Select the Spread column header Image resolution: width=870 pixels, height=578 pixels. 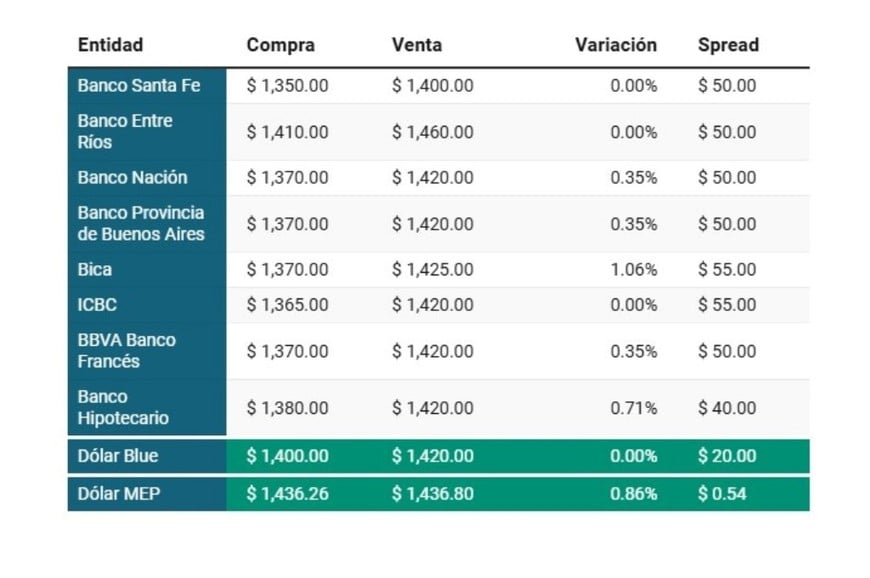coord(728,45)
